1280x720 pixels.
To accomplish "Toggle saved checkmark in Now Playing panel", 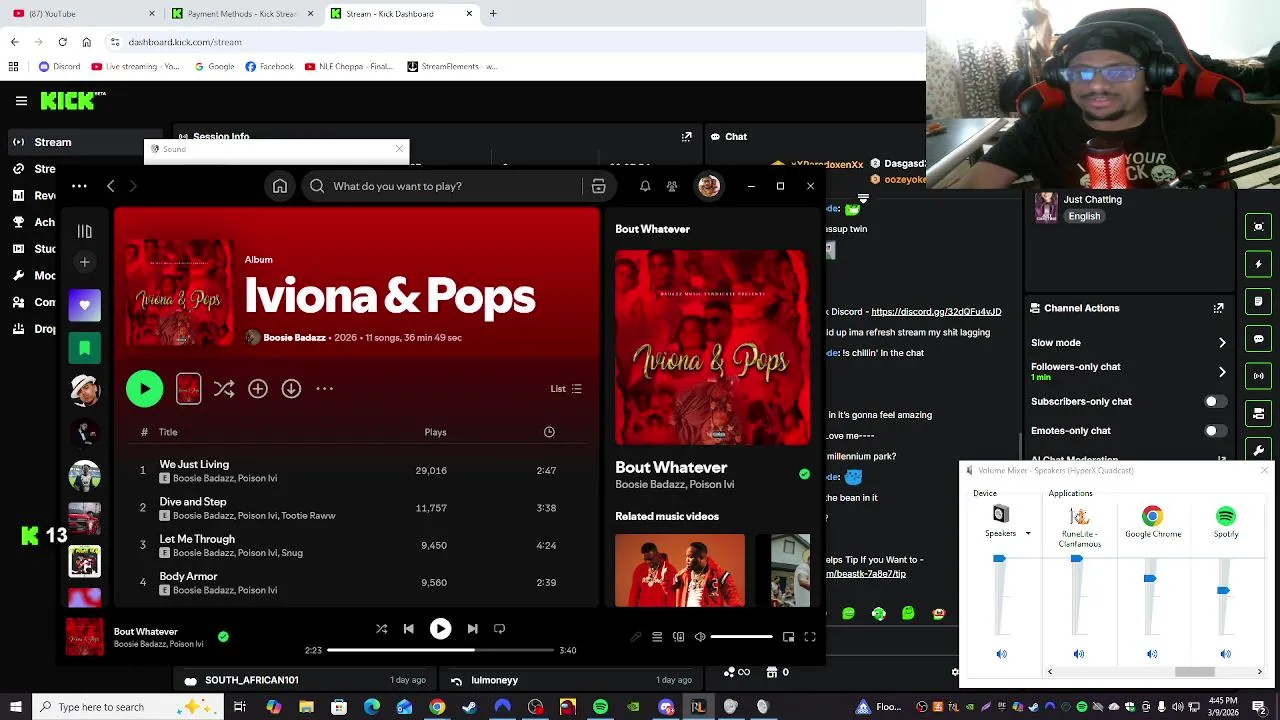I will click(804, 474).
